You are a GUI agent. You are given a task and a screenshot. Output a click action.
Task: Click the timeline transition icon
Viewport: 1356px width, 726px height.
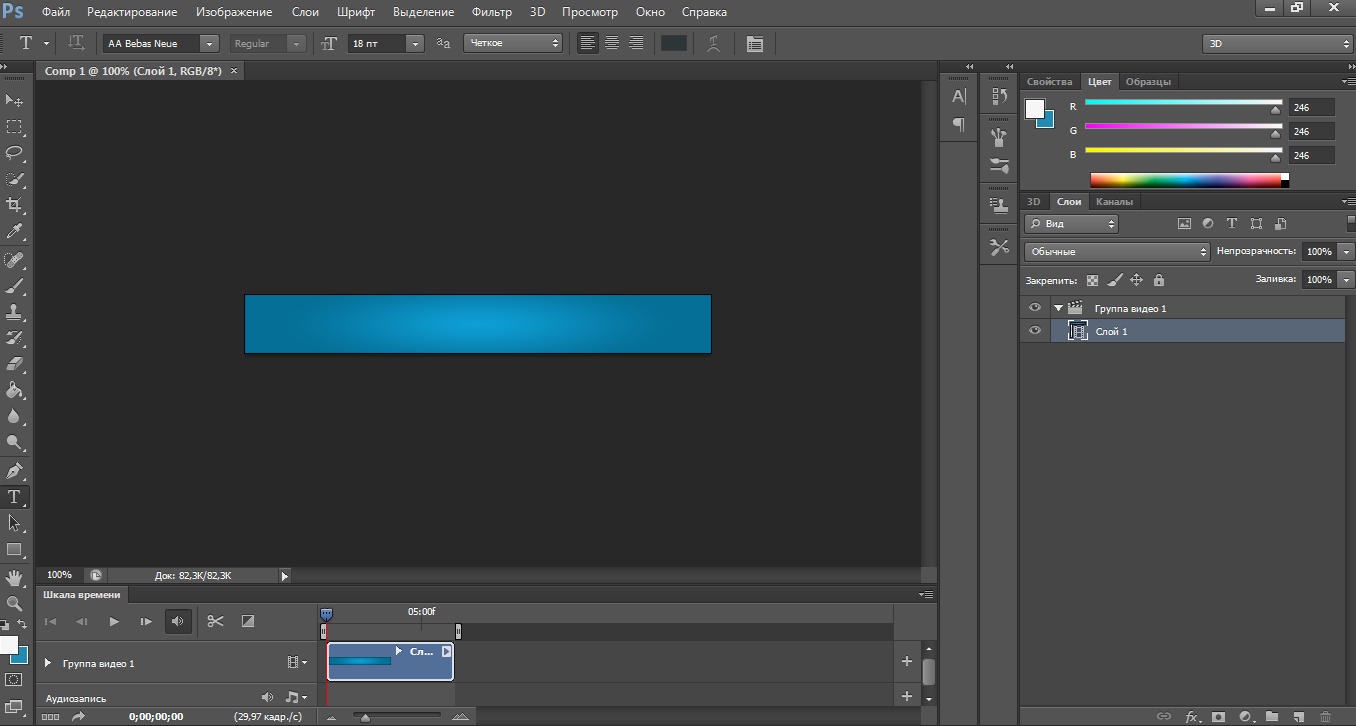[248, 621]
